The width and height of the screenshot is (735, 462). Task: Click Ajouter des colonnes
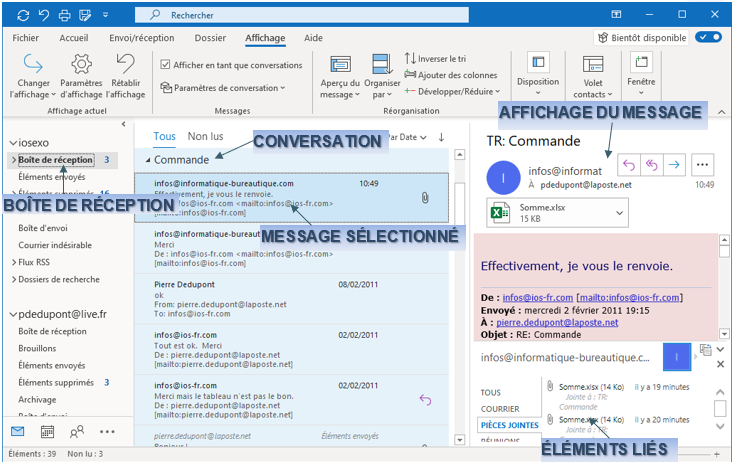[x=451, y=75]
